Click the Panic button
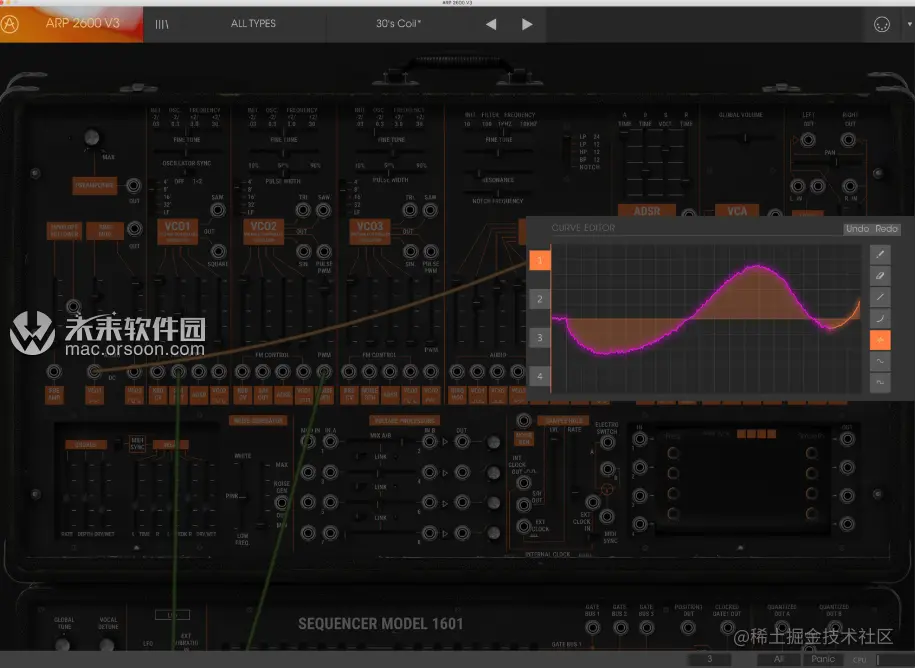This screenshot has width=915, height=668. coord(823,659)
